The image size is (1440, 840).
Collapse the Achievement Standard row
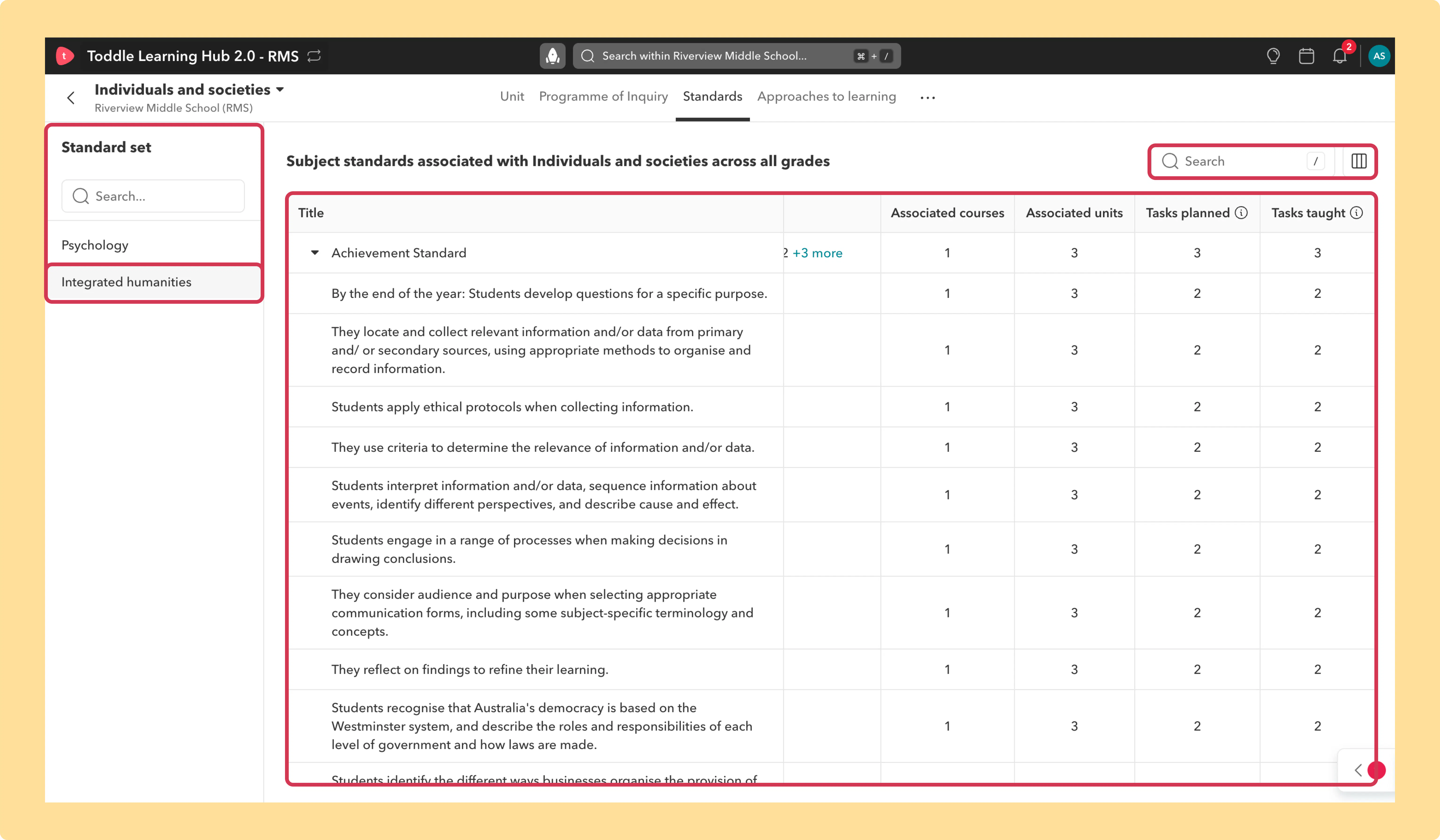pyautogui.click(x=315, y=253)
